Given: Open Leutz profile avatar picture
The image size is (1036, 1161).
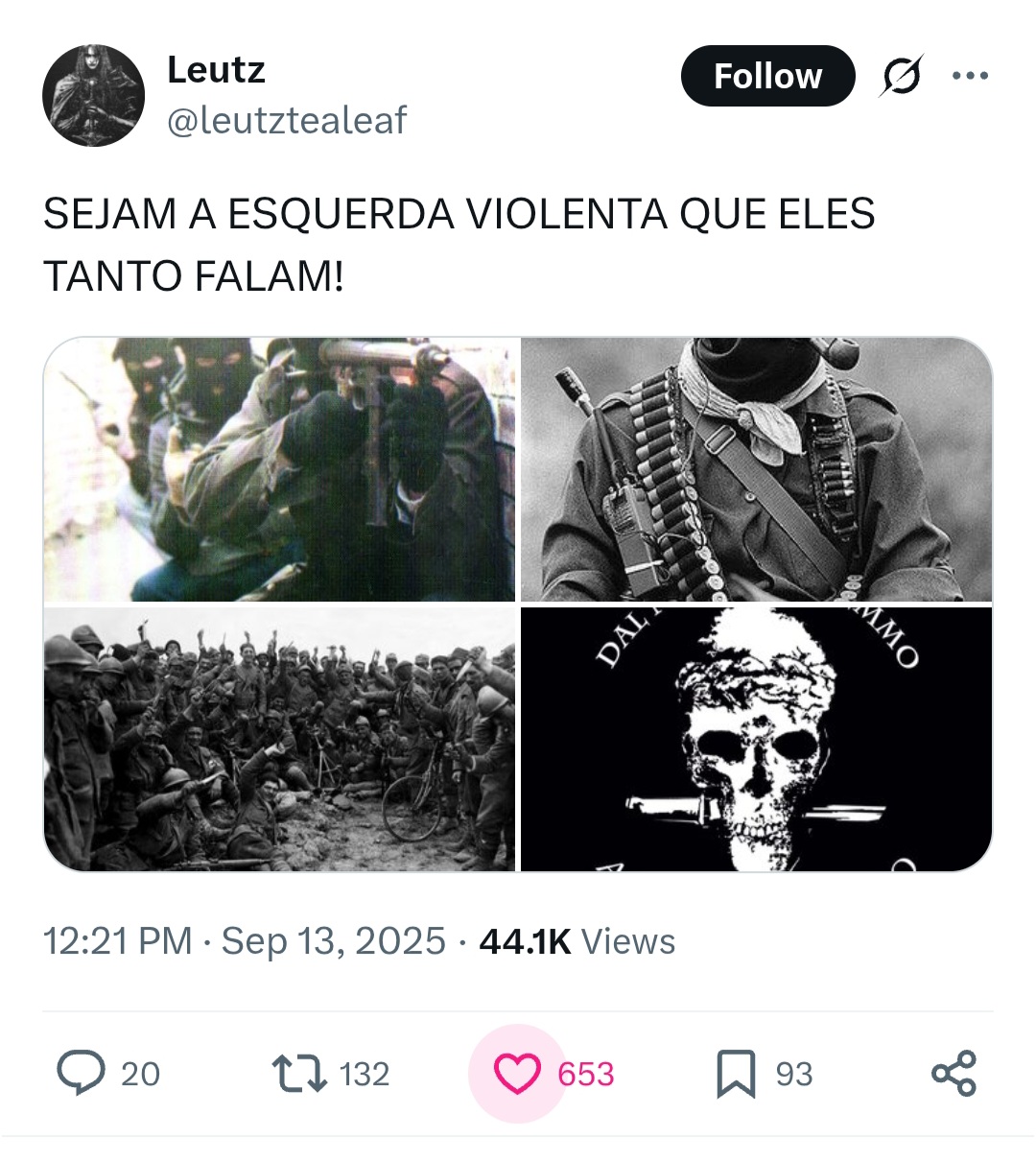Looking at the screenshot, I should tap(93, 95).
